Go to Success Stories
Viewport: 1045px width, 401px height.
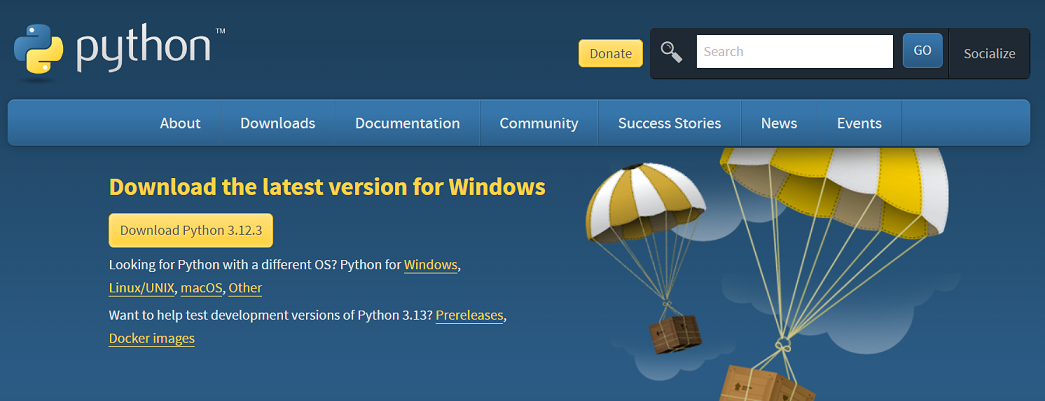point(669,123)
